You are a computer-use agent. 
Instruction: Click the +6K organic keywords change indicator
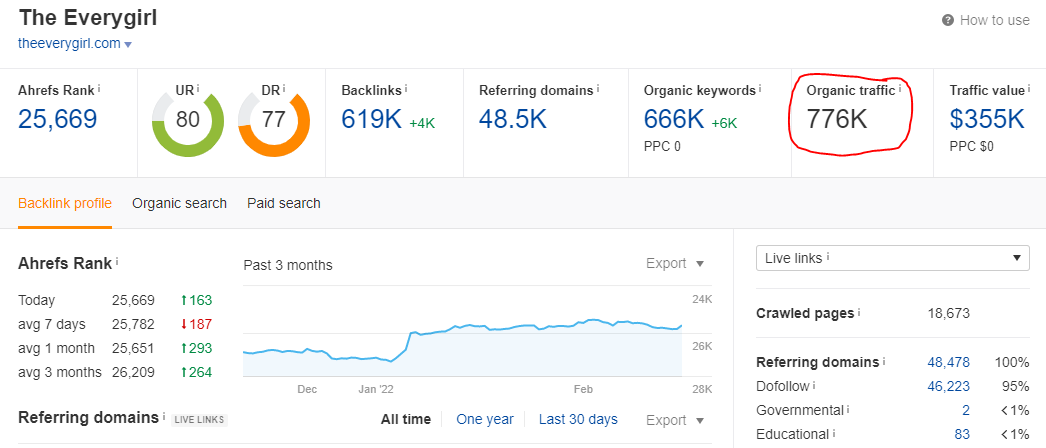pos(724,123)
